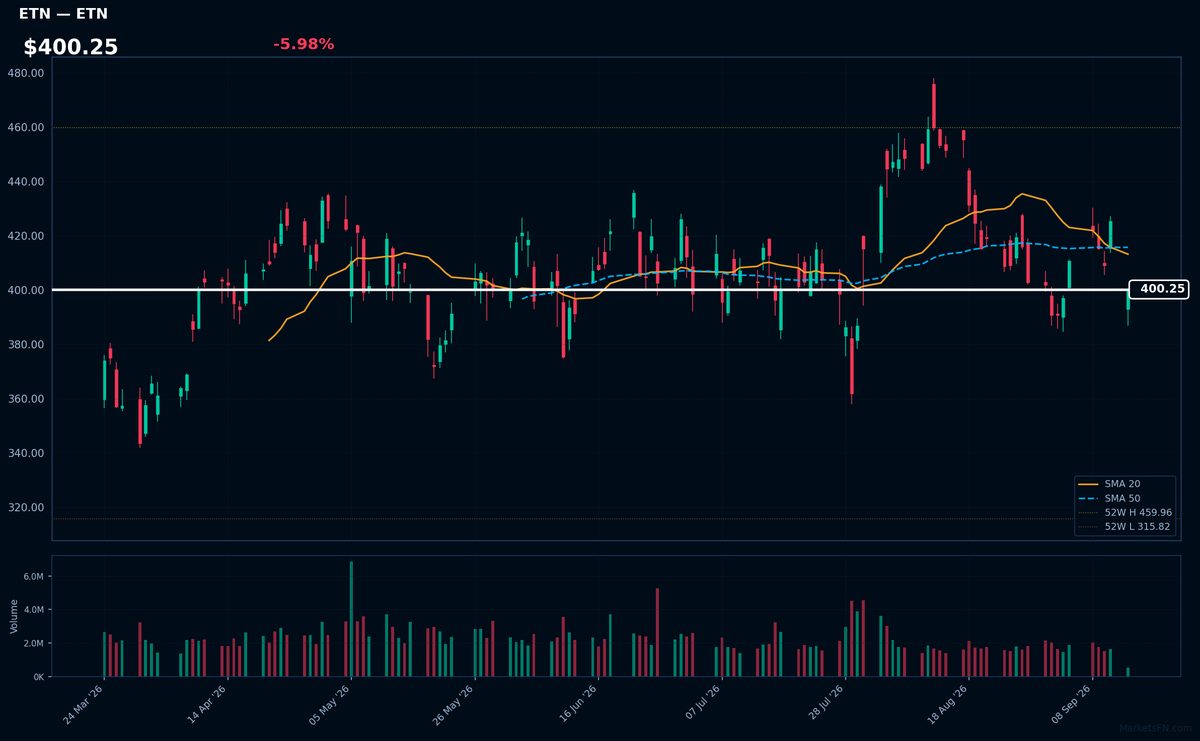Click the 480.00 price axis label
The height and width of the screenshot is (741, 1200).
[25, 74]
